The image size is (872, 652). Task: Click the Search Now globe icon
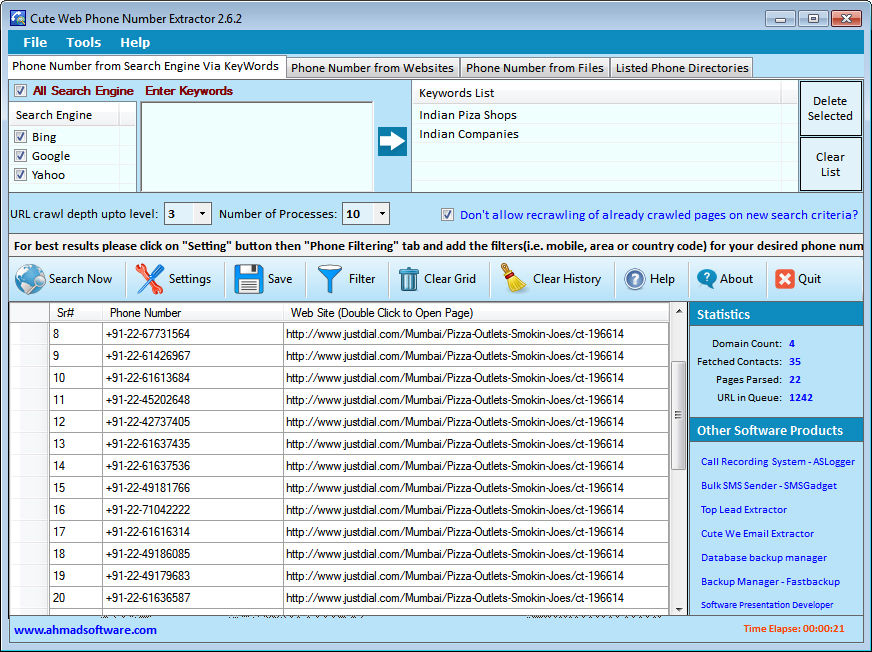(30, 279)
